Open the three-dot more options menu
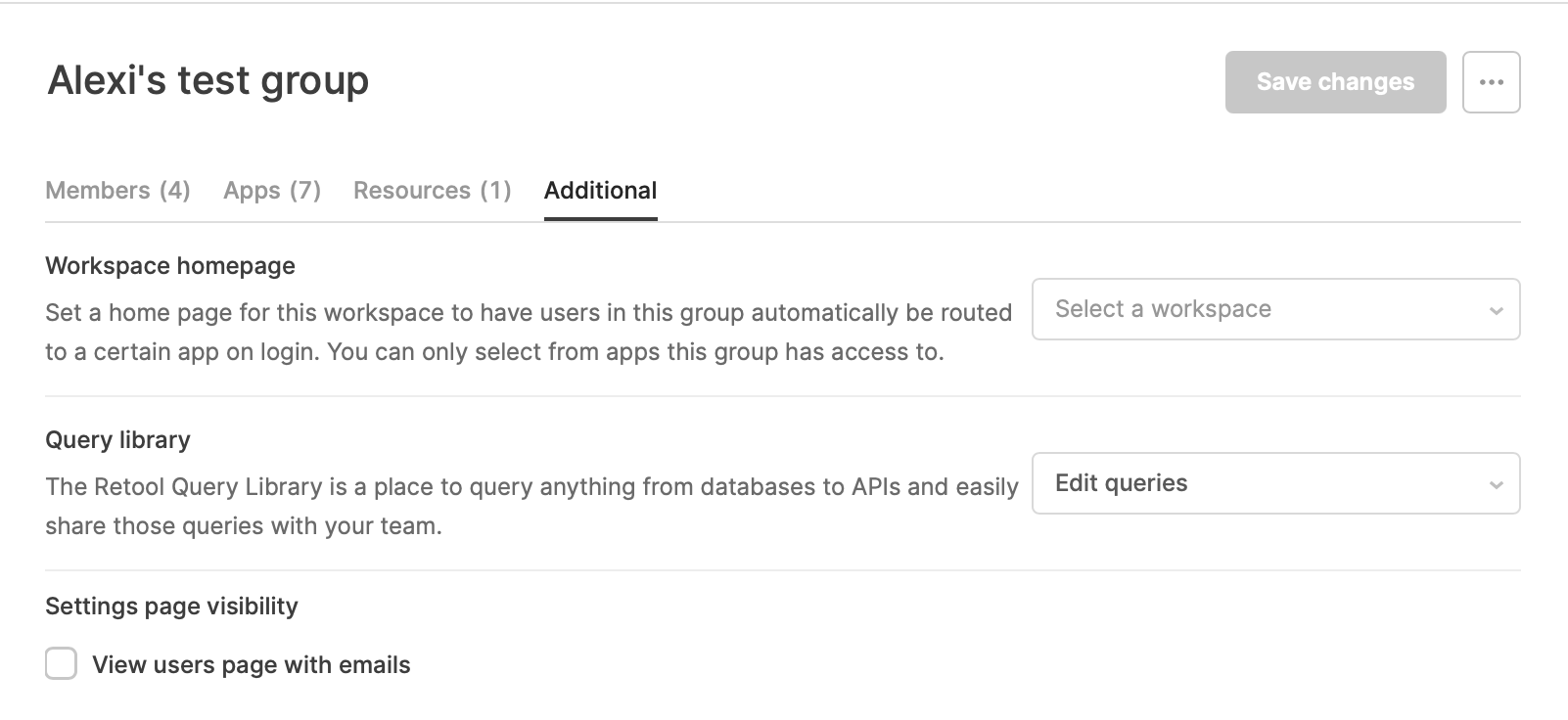Screen dimensions: 1568x720 (x=1491, y=82)
